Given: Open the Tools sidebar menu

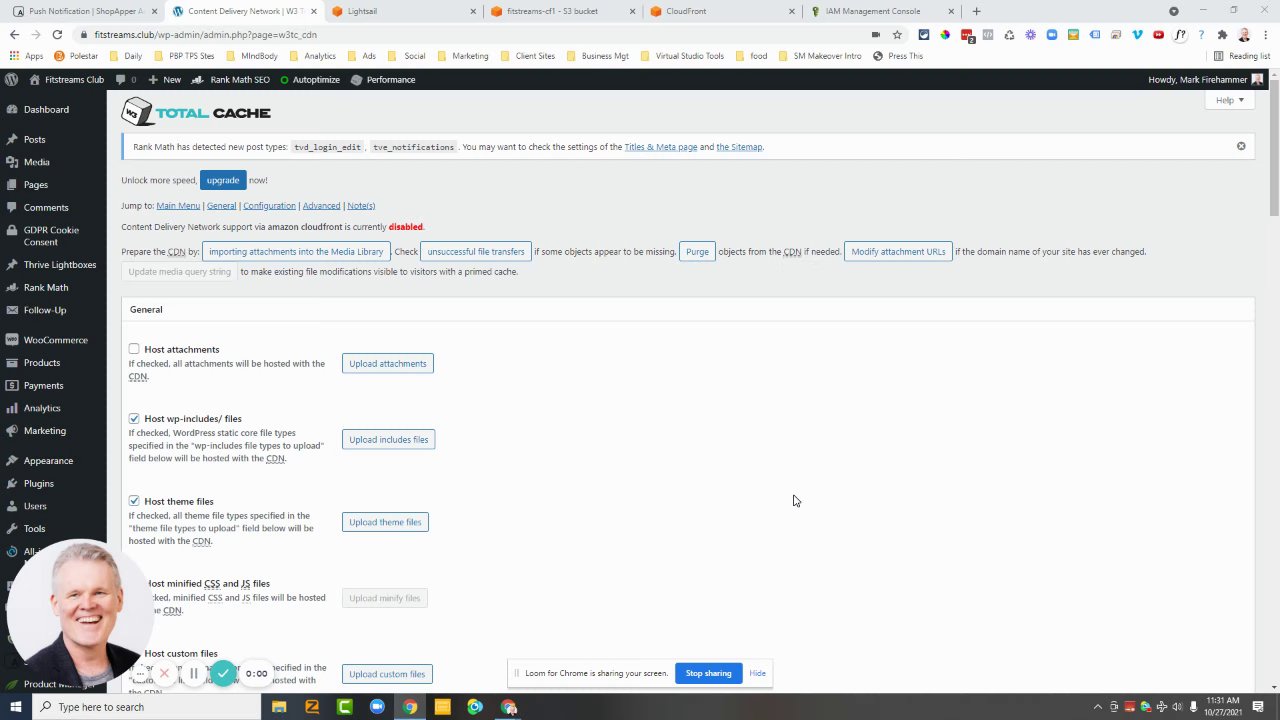Looking at the screenshot, I should point(34,529).
